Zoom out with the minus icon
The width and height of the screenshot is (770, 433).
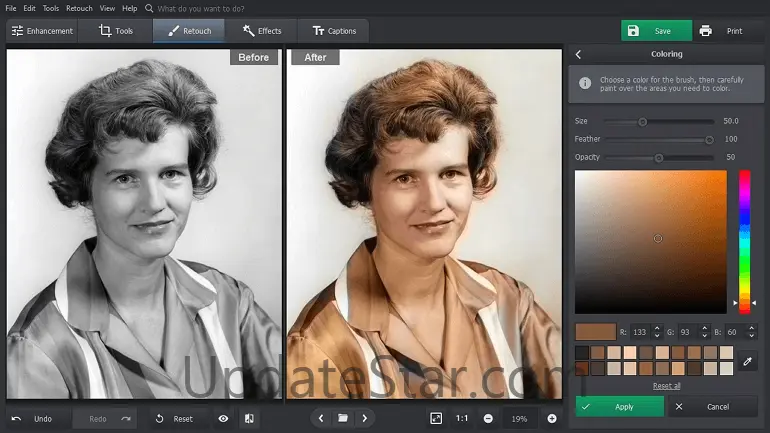pos(488,418)
